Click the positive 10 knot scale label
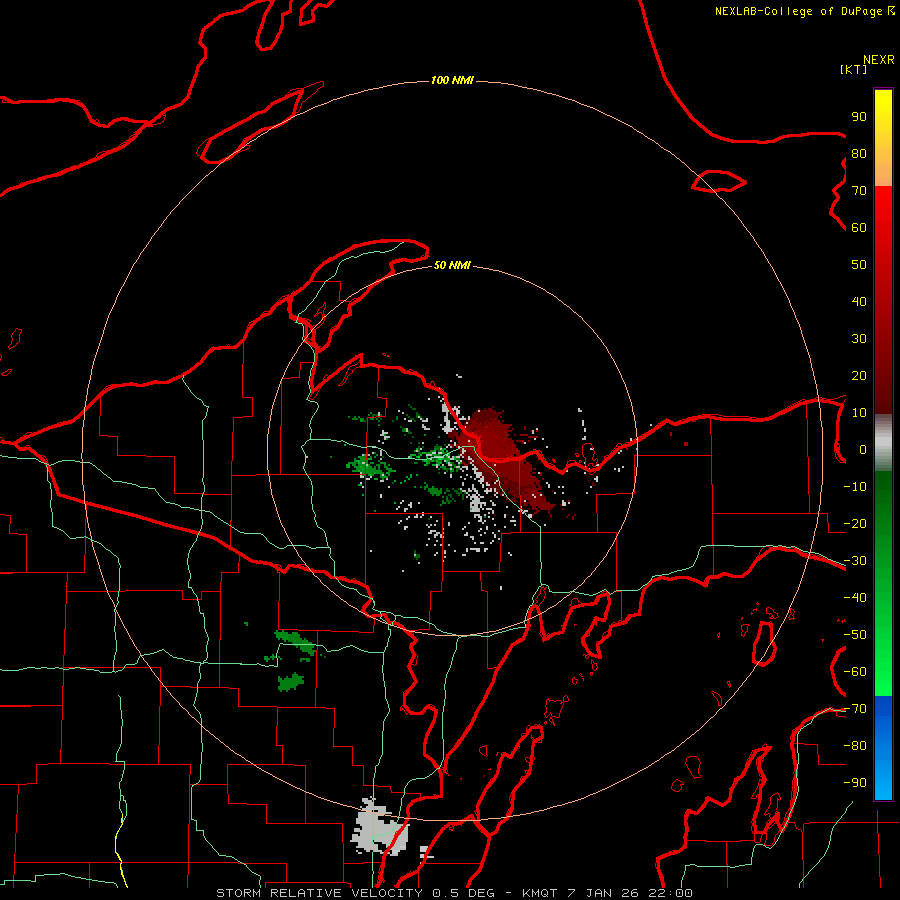900x900 pixels. [x=859, y=413]
